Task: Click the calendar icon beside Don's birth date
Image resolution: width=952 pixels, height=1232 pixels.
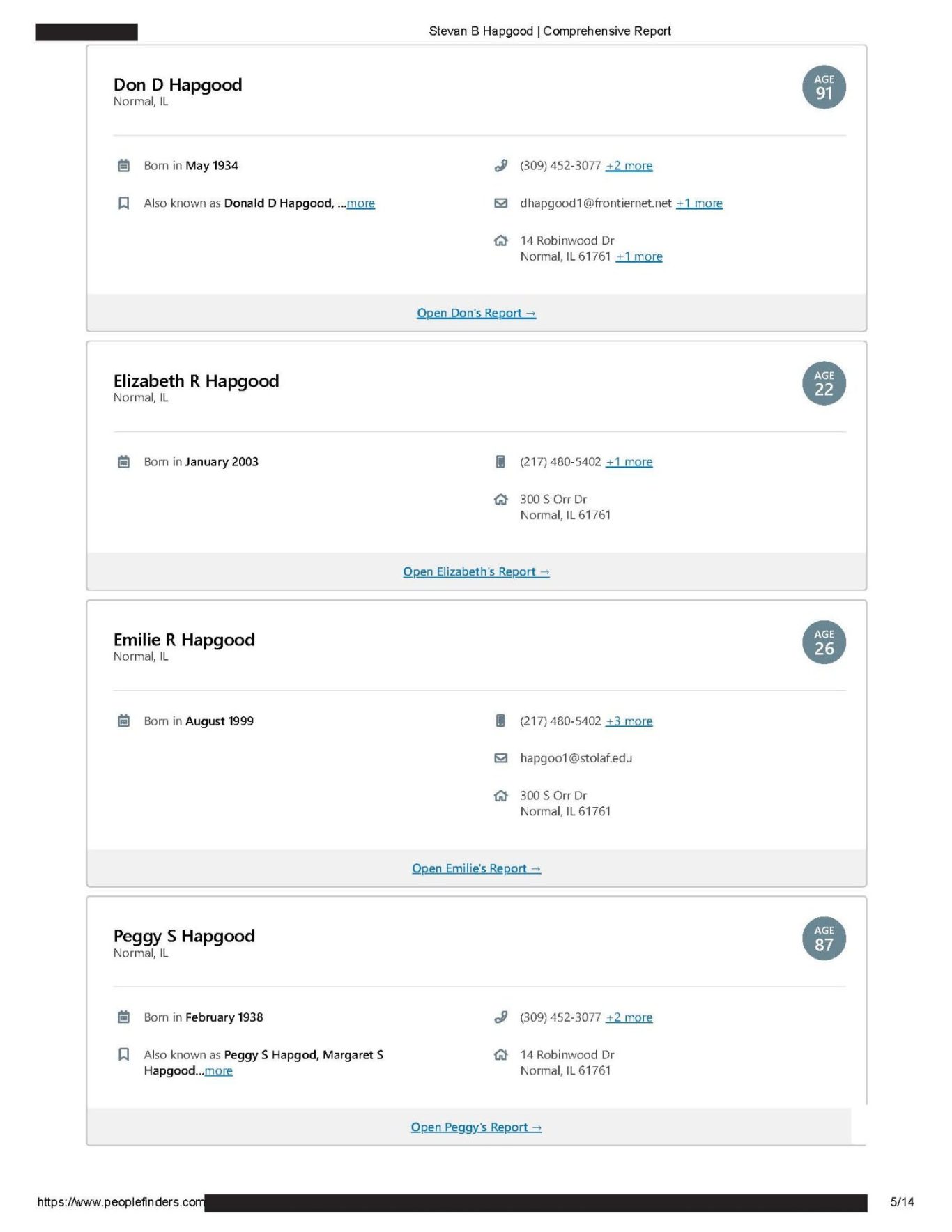Action: pyautogui.click(x=123, y=166)
